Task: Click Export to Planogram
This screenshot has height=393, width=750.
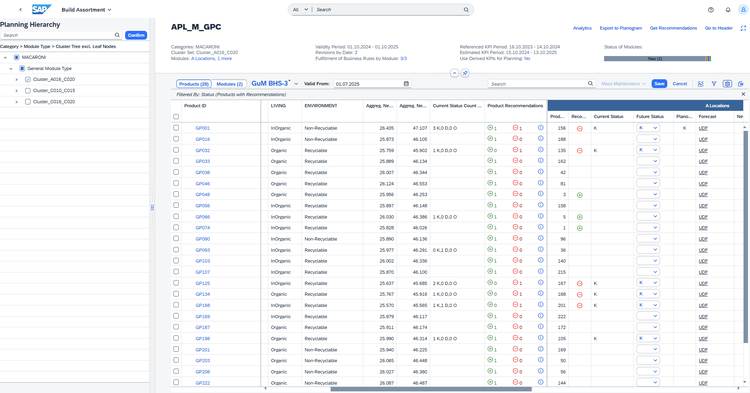Action: [620, 28]
